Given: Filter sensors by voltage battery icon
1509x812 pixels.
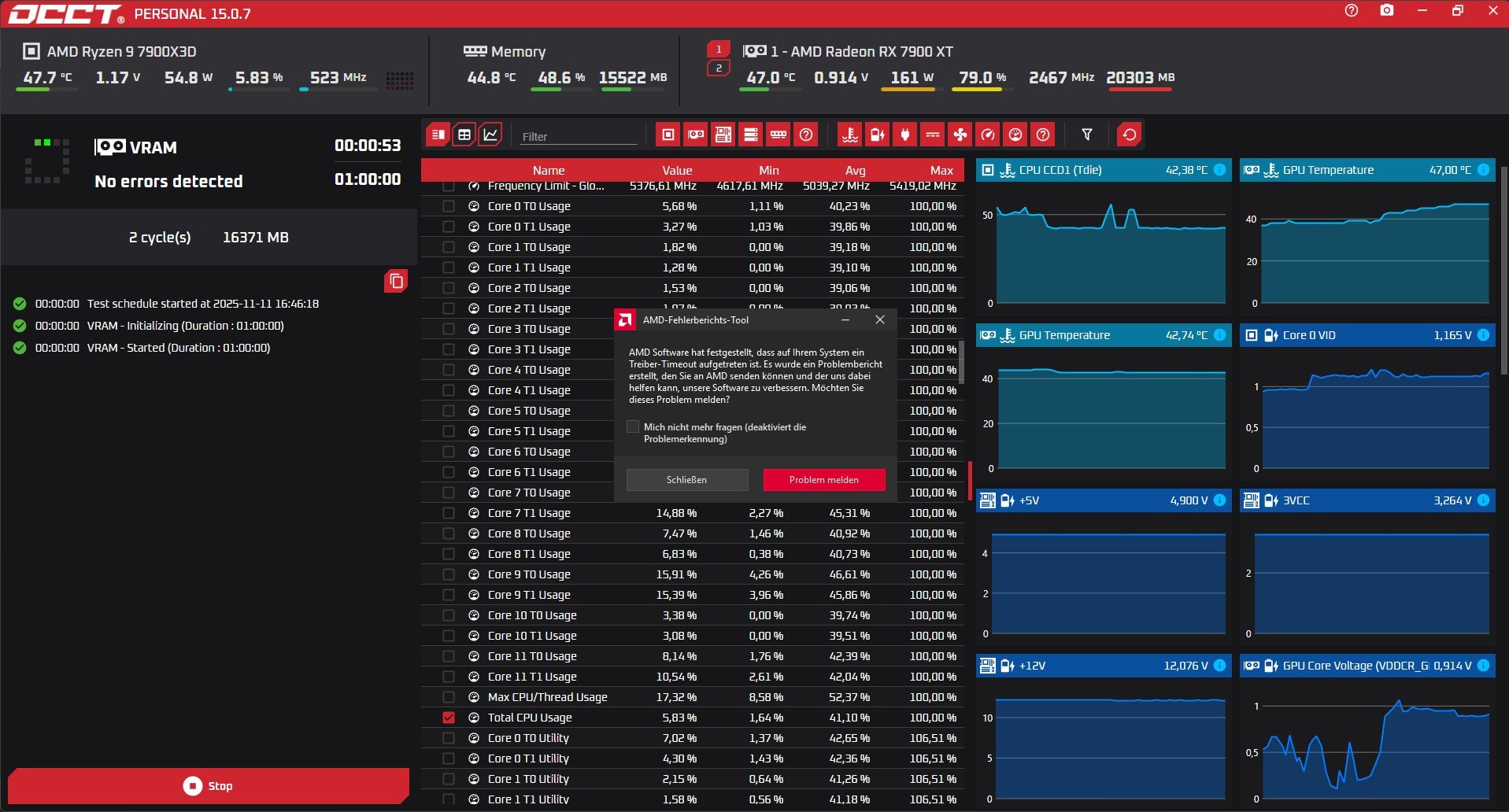Looking at the screenshot, I should pos(878,135).
